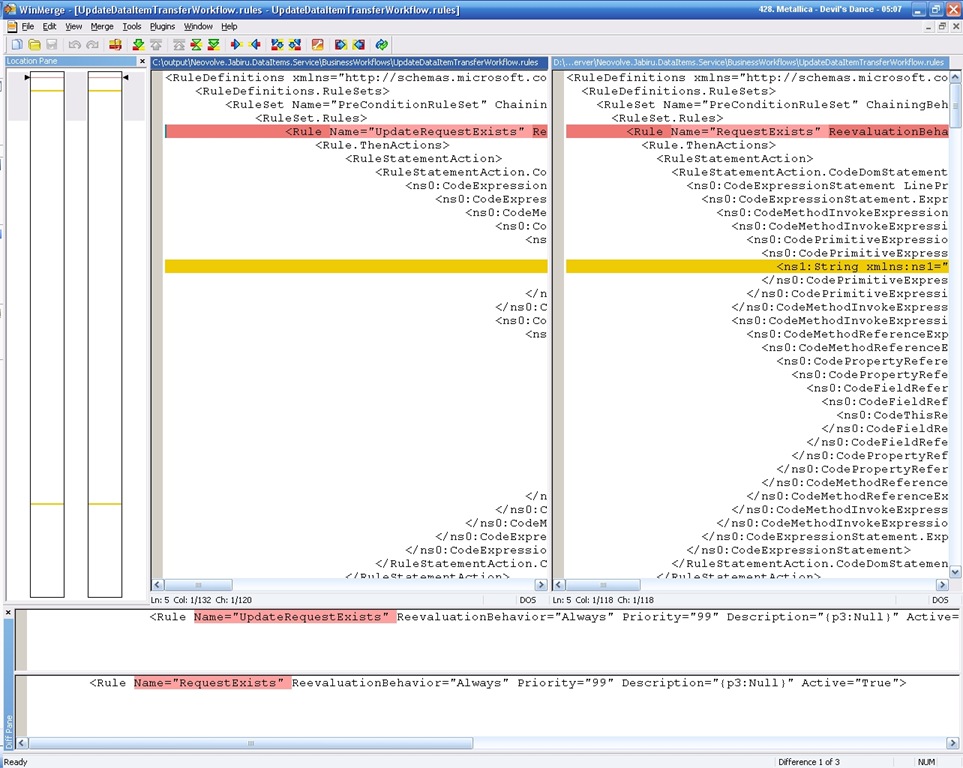
Task: Create a new document with toolbar icon
Action: coord(17,44)
